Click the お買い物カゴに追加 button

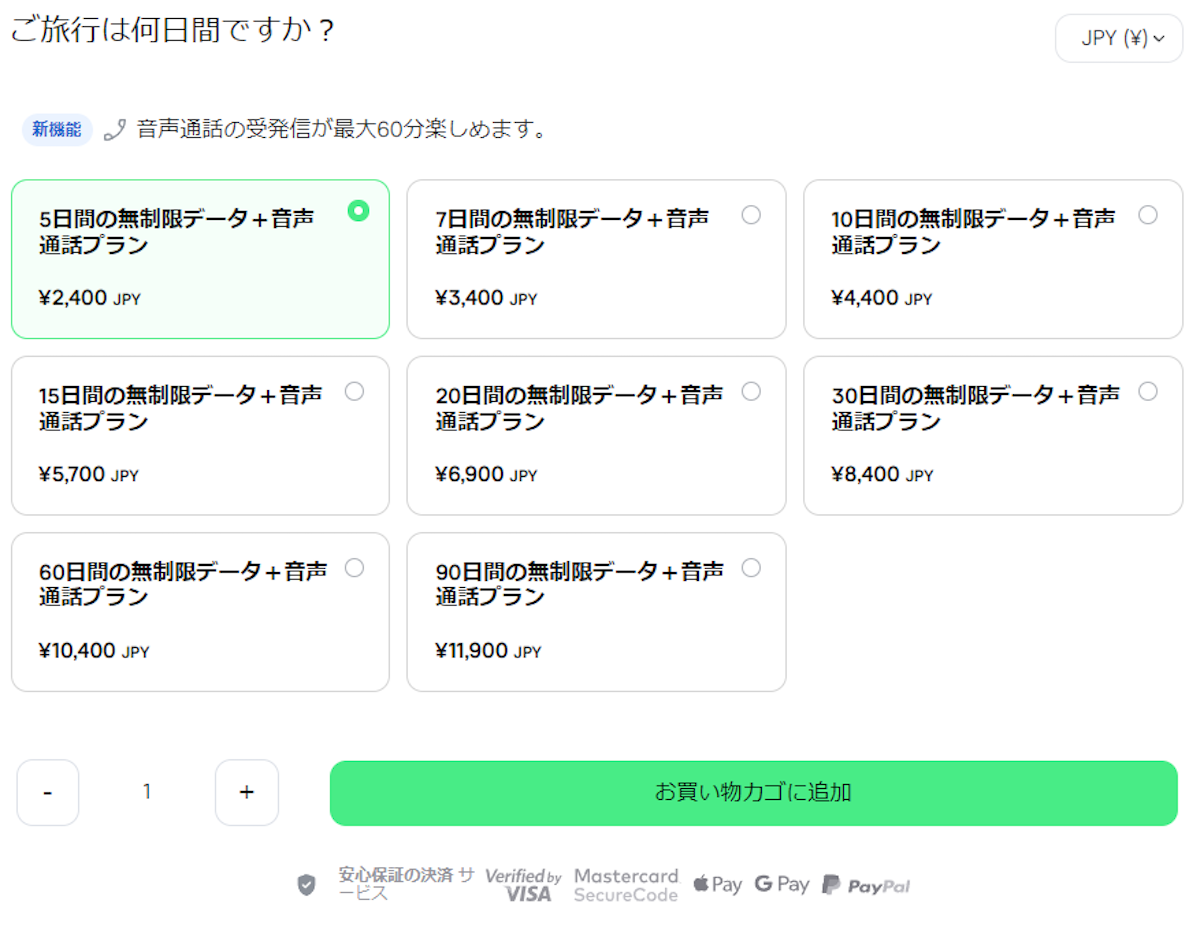pyautogui.click(x=753, y=793)
